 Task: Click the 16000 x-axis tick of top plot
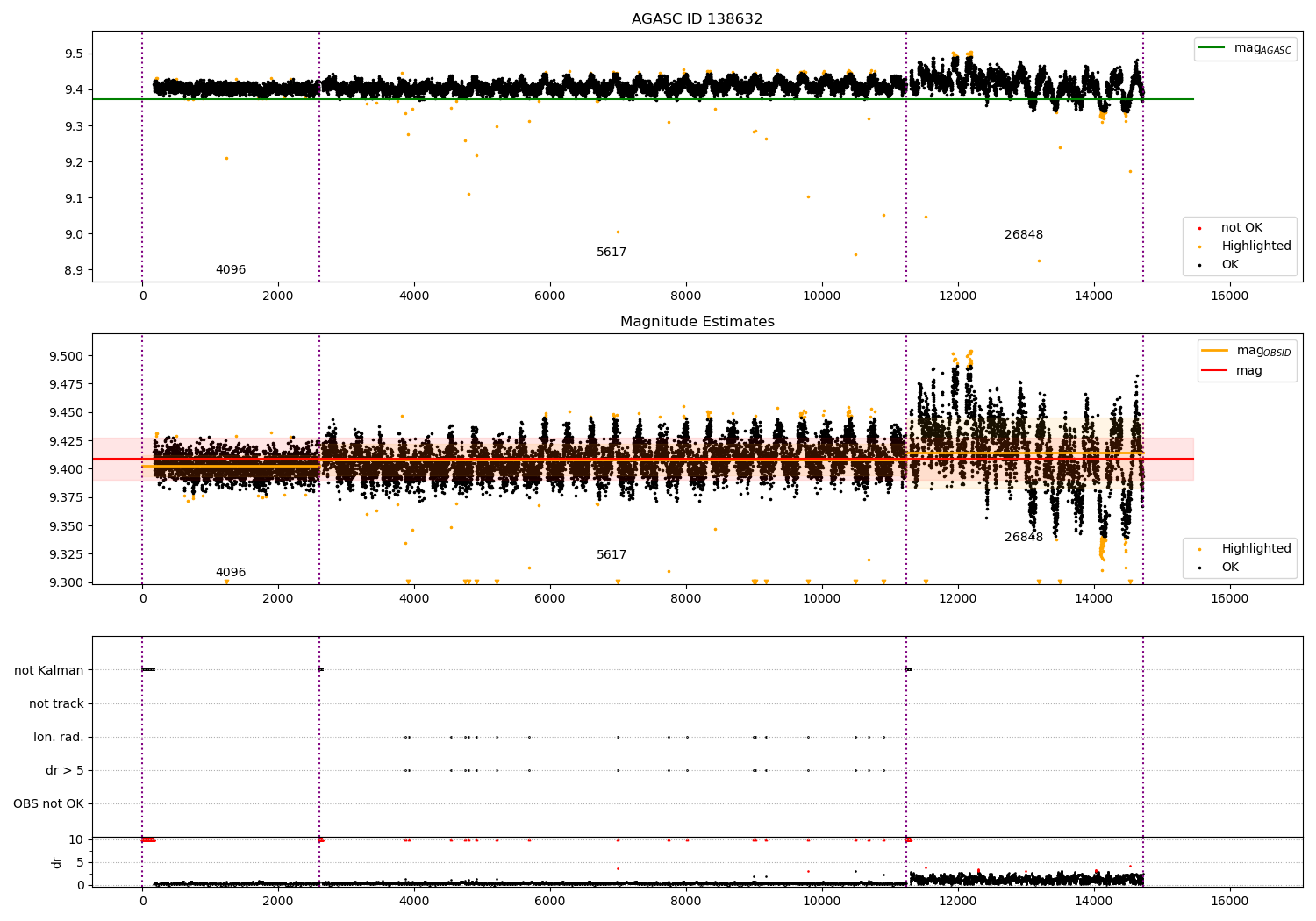(1229, 296)
